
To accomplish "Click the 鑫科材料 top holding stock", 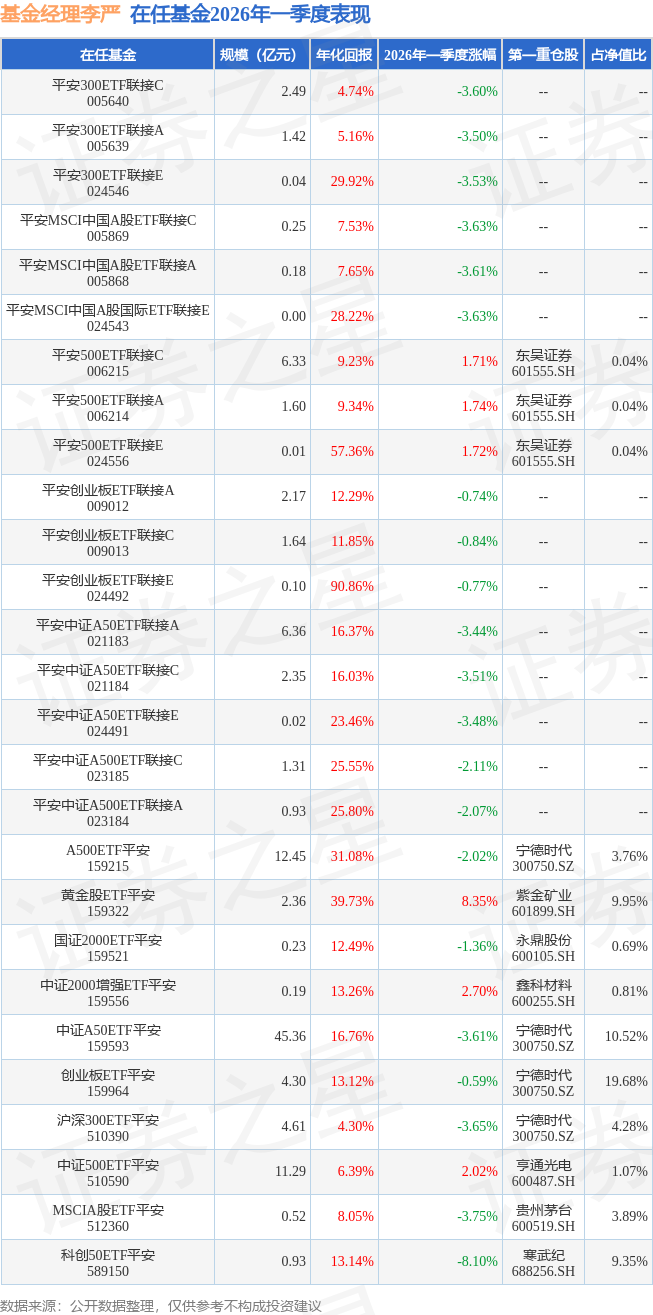I will point(543,985).
